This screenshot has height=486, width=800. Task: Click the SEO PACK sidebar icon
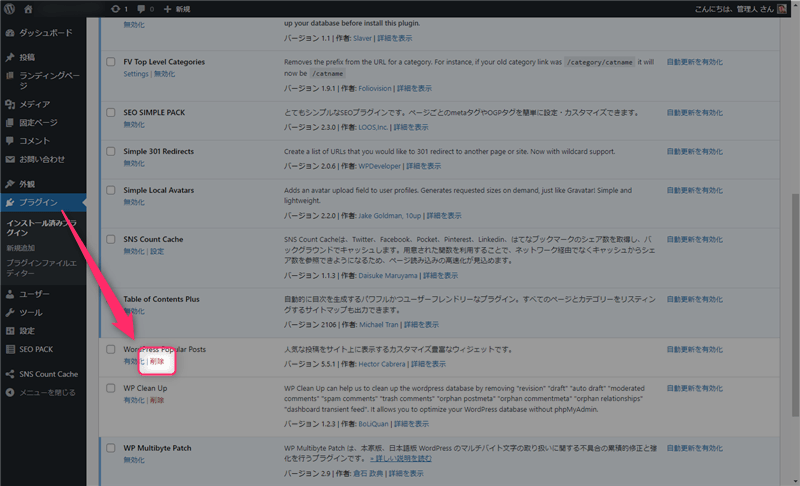(10, 349)
